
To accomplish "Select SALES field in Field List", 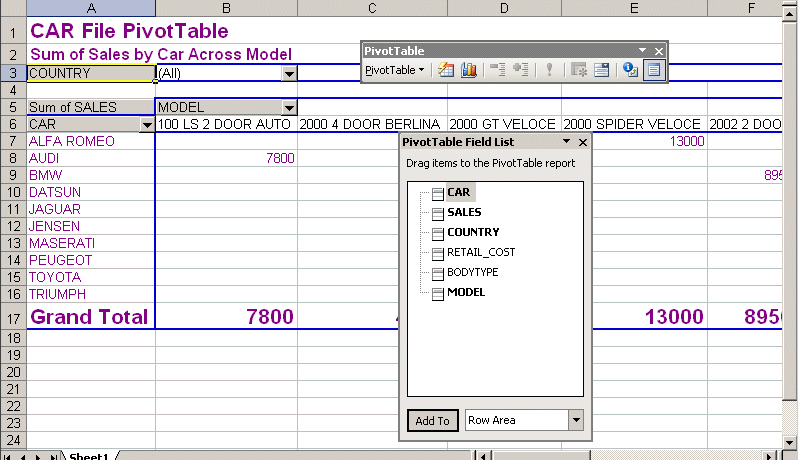I will 464,212.
